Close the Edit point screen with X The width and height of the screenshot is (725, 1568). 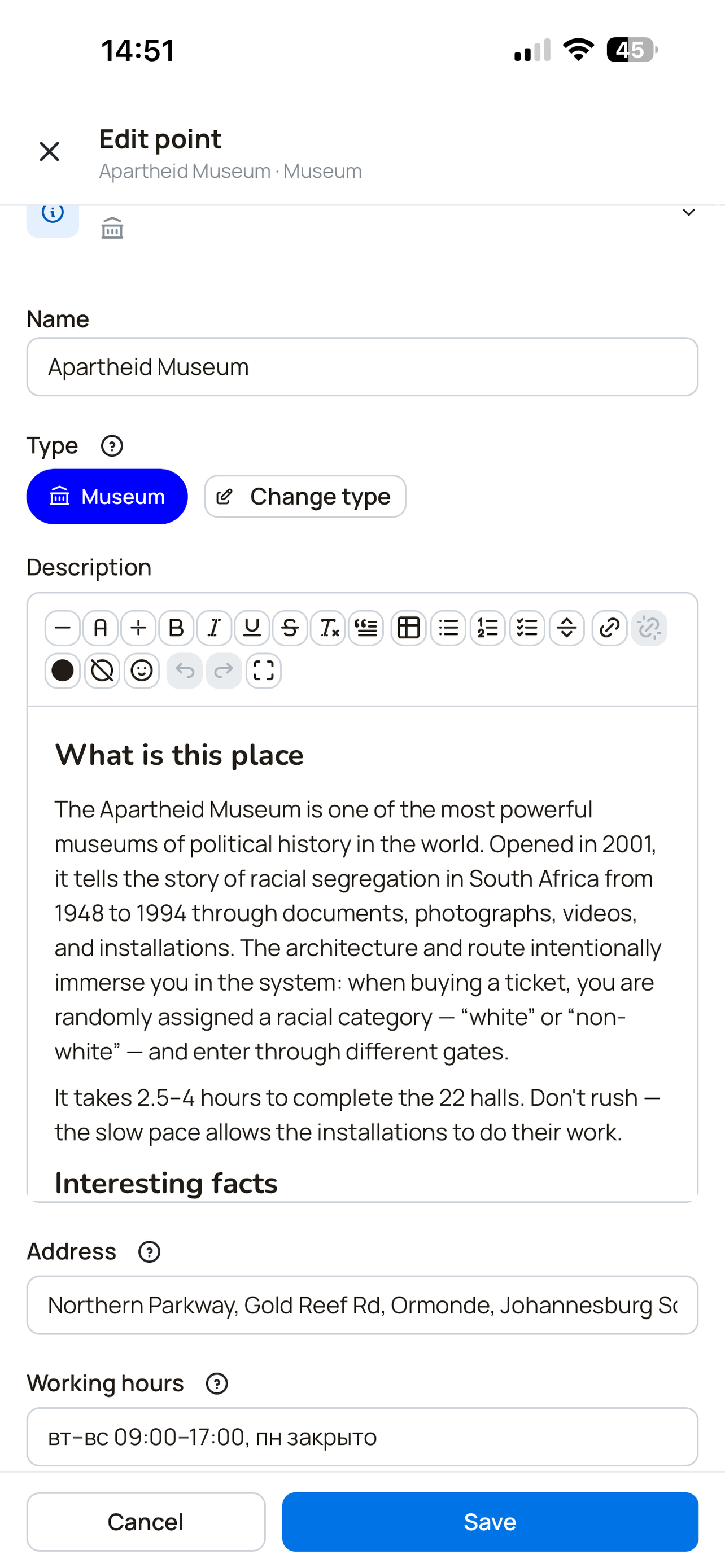tap(49, 152)
